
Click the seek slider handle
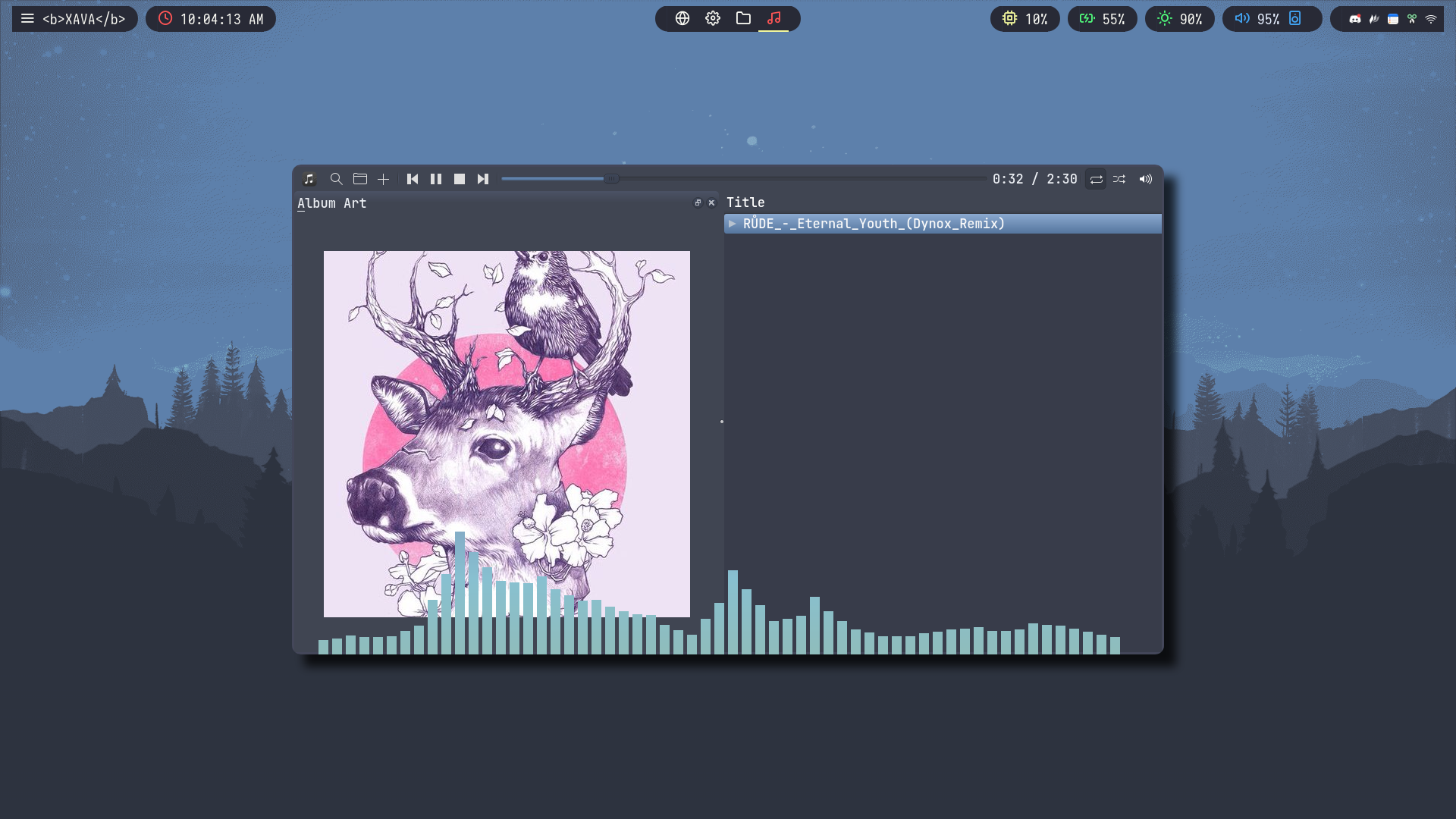pos(611,179)
